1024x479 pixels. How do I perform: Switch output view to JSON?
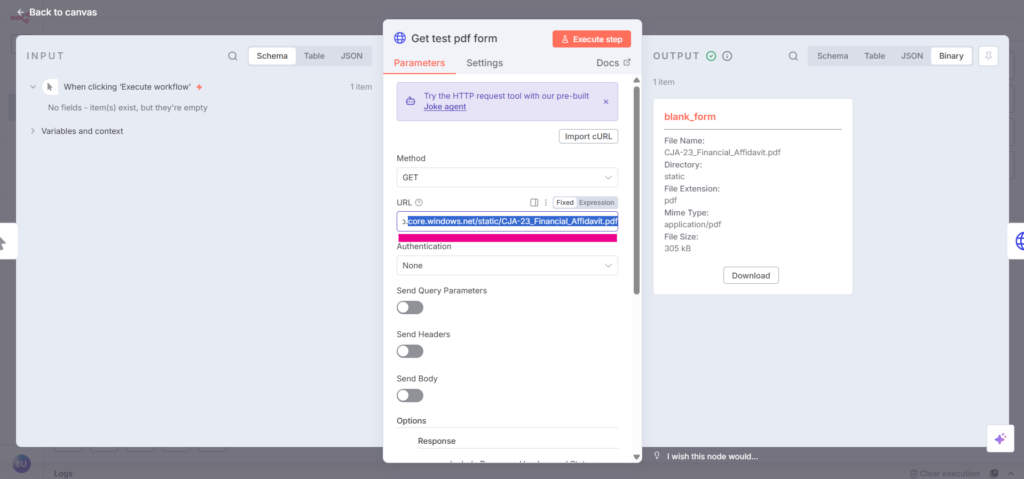point(912,56)
